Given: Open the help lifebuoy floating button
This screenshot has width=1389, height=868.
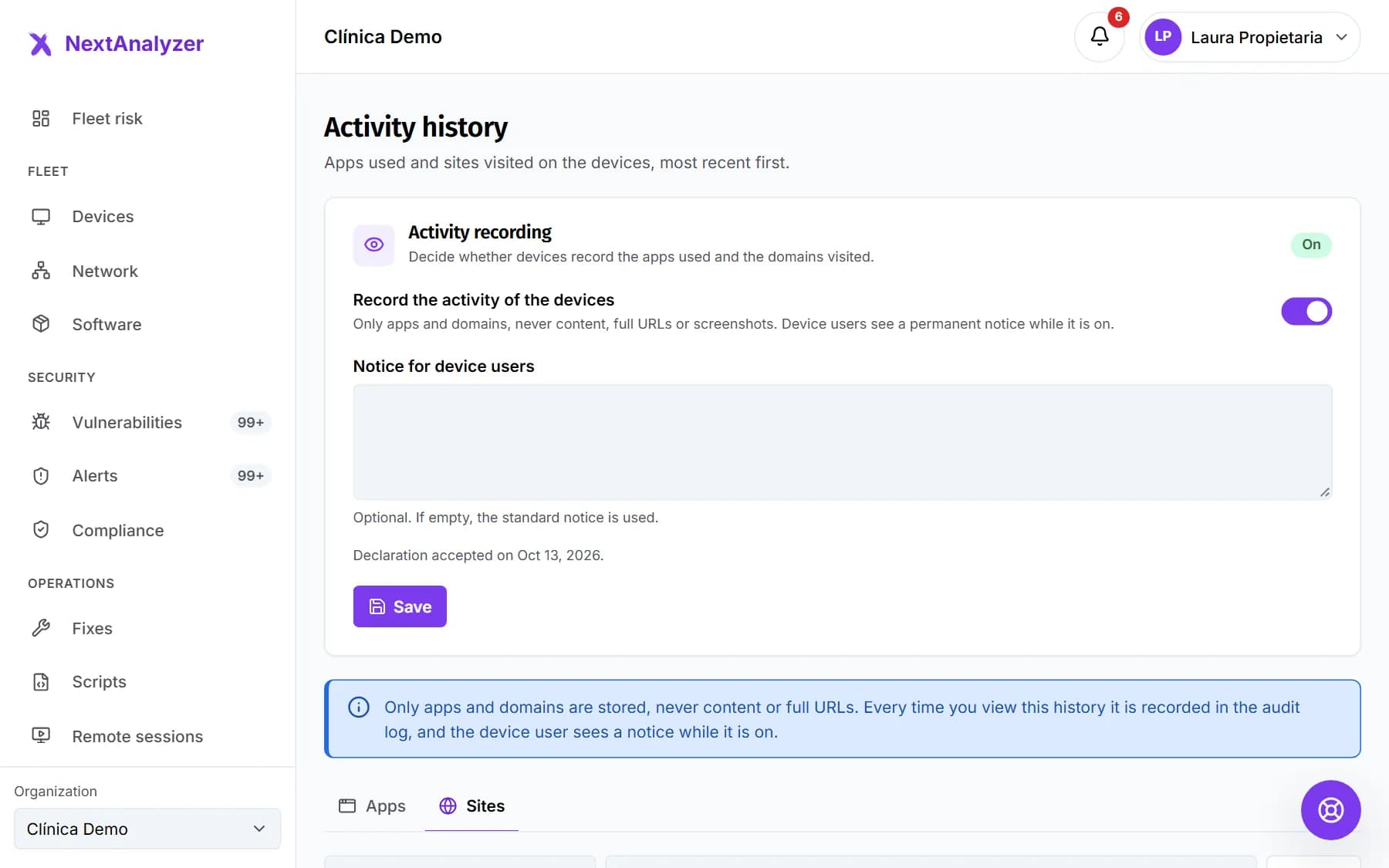Looking at the screenshot, I should point(1330,810).
